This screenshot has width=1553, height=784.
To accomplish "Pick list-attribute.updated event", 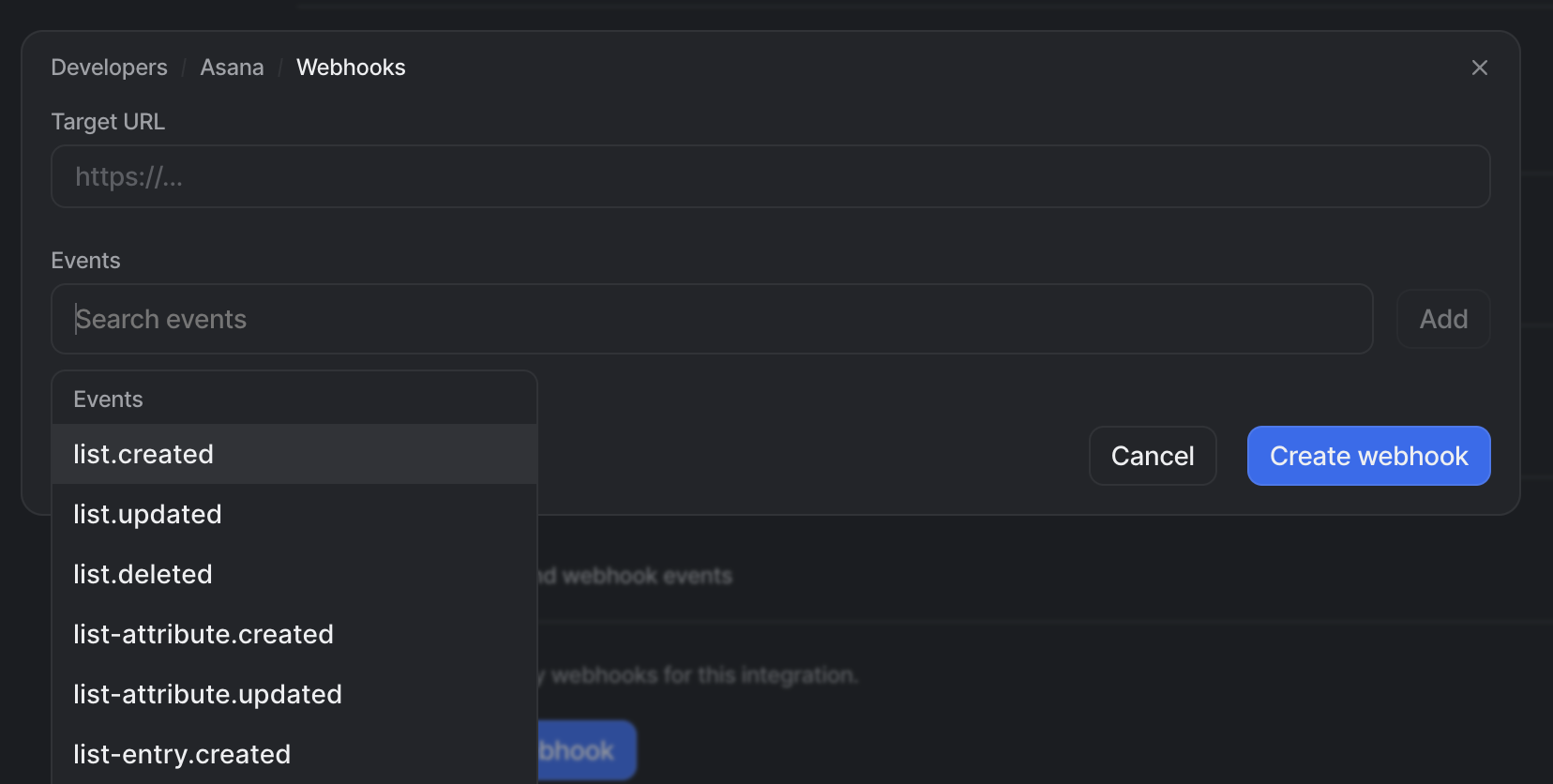I will 294,694.
